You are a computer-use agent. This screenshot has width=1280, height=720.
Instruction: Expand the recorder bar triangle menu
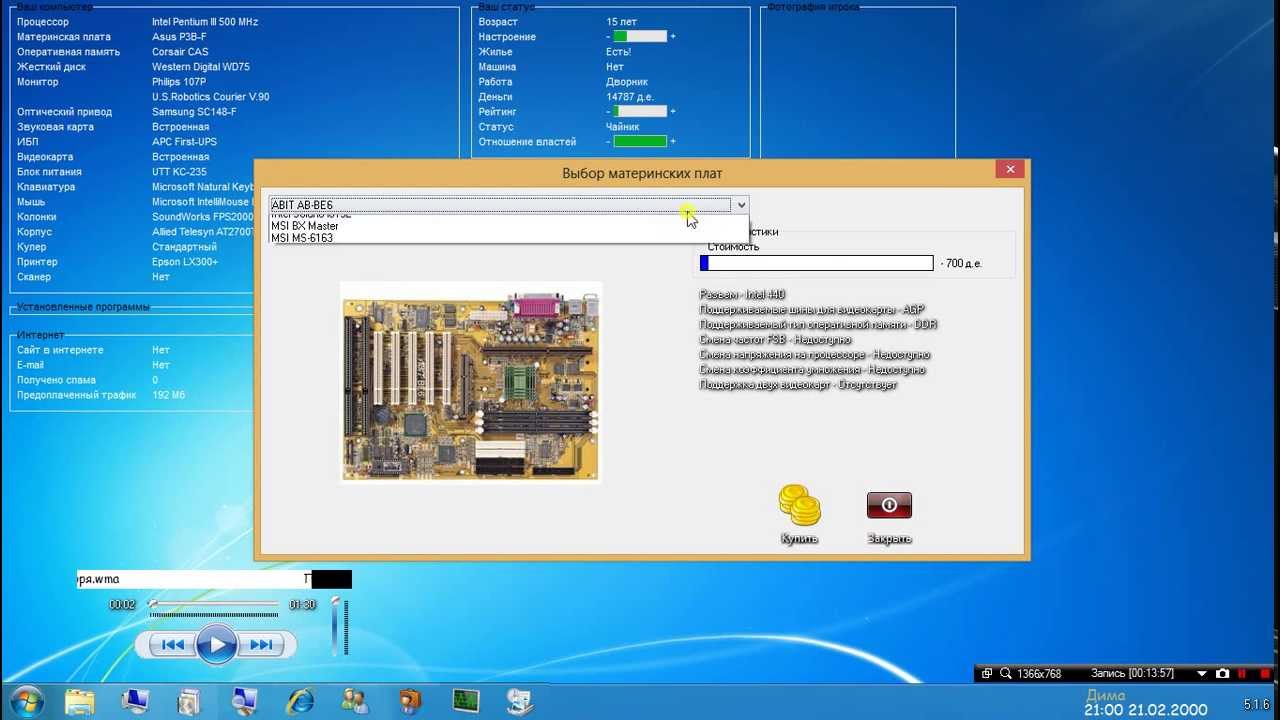[x=1201, y=674]
